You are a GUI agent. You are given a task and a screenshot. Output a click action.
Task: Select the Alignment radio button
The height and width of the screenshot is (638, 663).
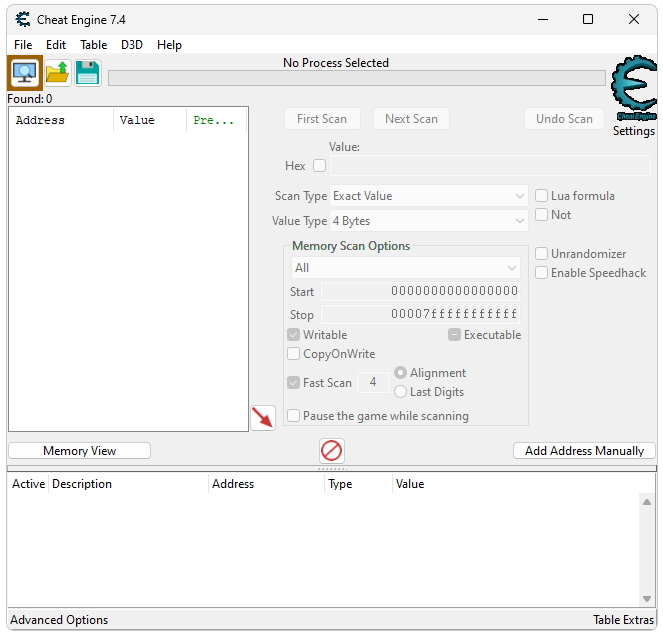[400, 372]
